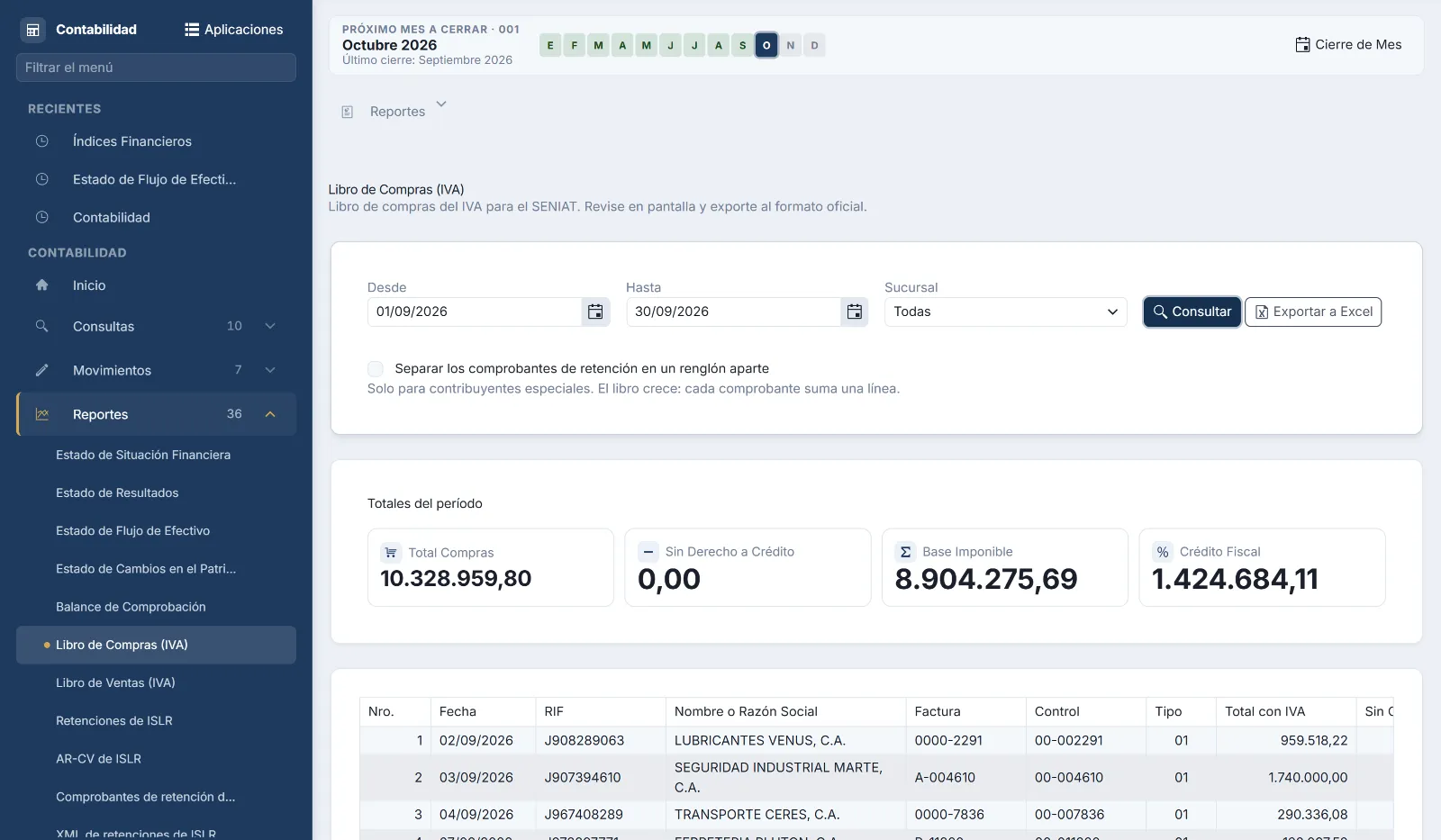
Task: Click Exportar a Excel button
Action: click(x=1313, y=312)
